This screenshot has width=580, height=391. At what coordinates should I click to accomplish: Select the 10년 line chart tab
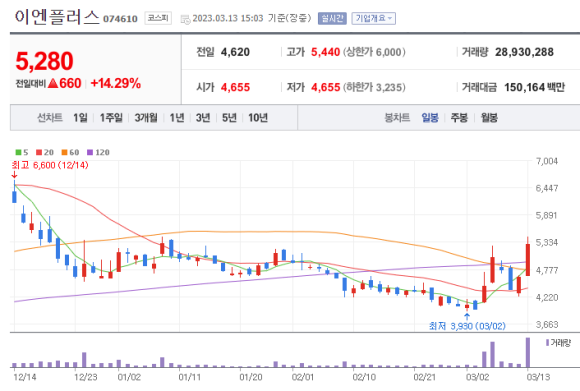point(258,118)
